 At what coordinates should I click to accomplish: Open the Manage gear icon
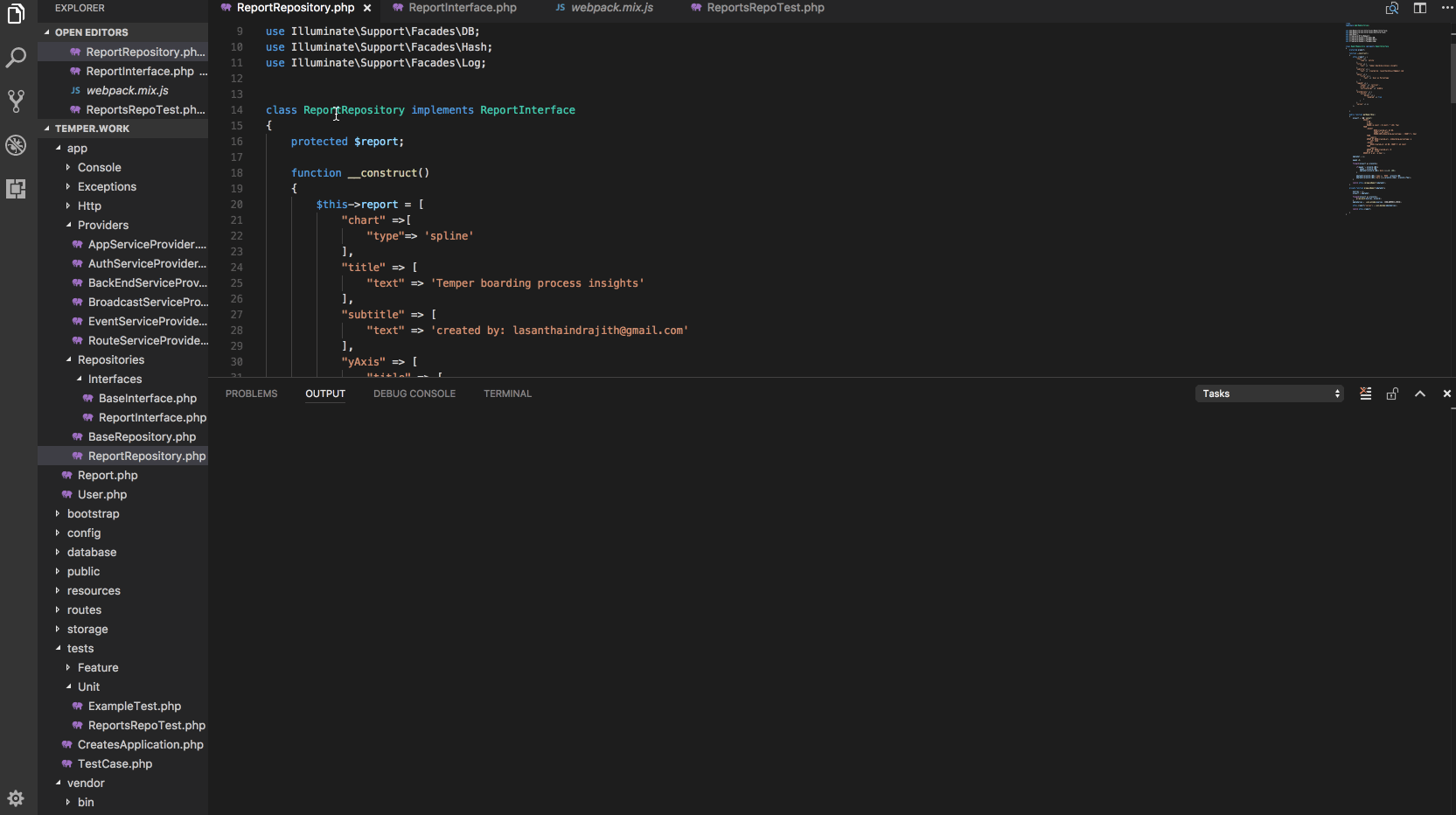tap(16, 798)
